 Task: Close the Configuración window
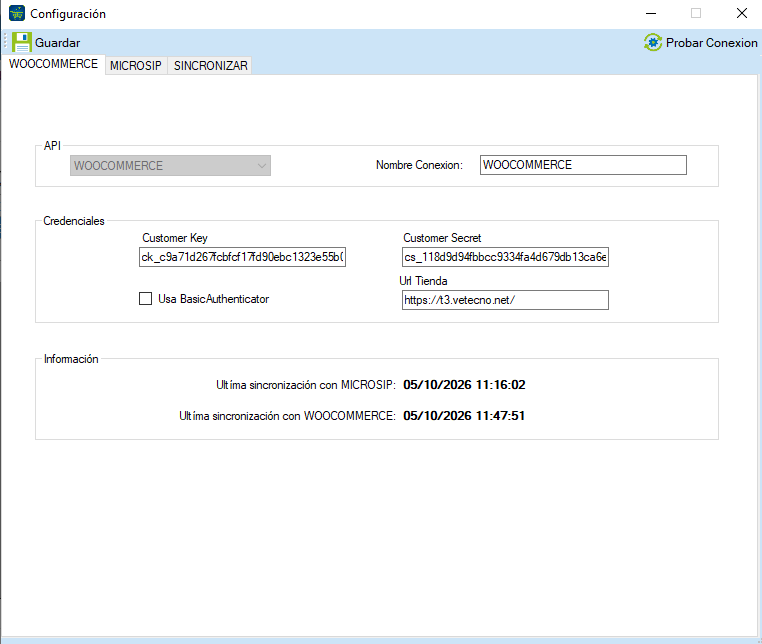pyautogui.click(x=742, y=13)
